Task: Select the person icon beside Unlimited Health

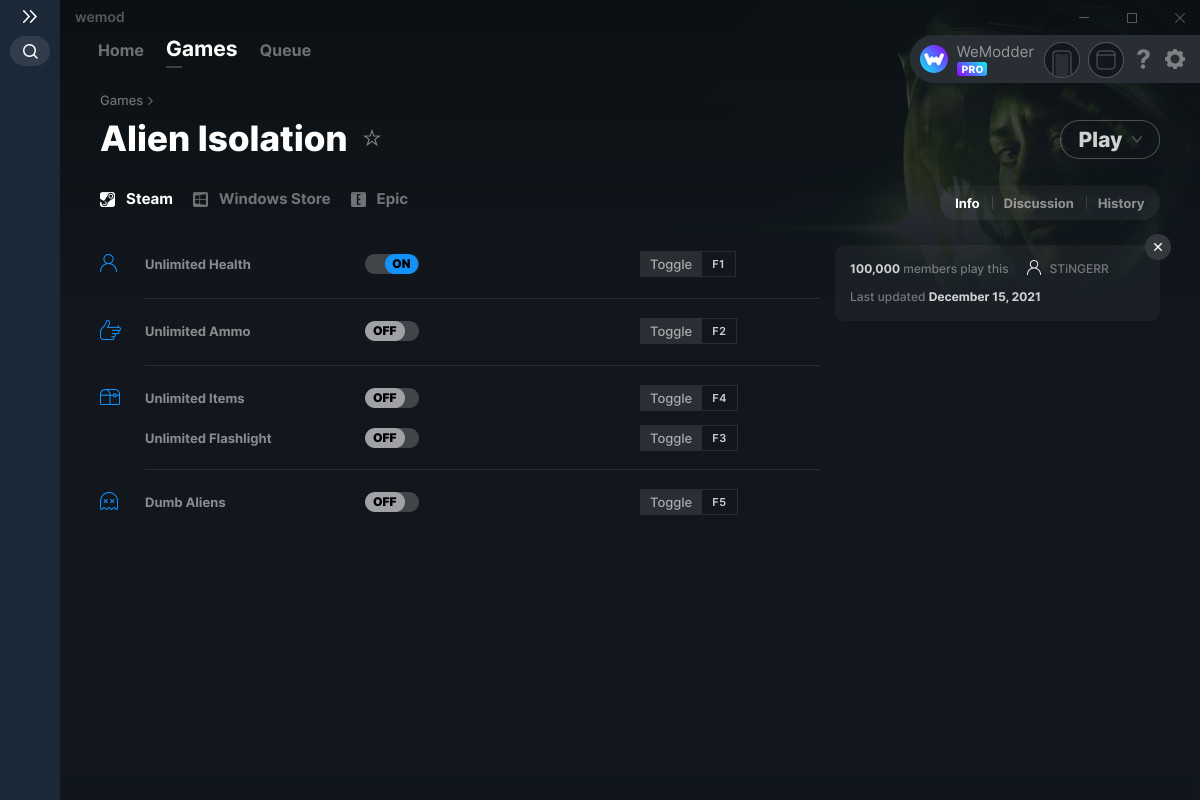Action: (x=109, y=262)
